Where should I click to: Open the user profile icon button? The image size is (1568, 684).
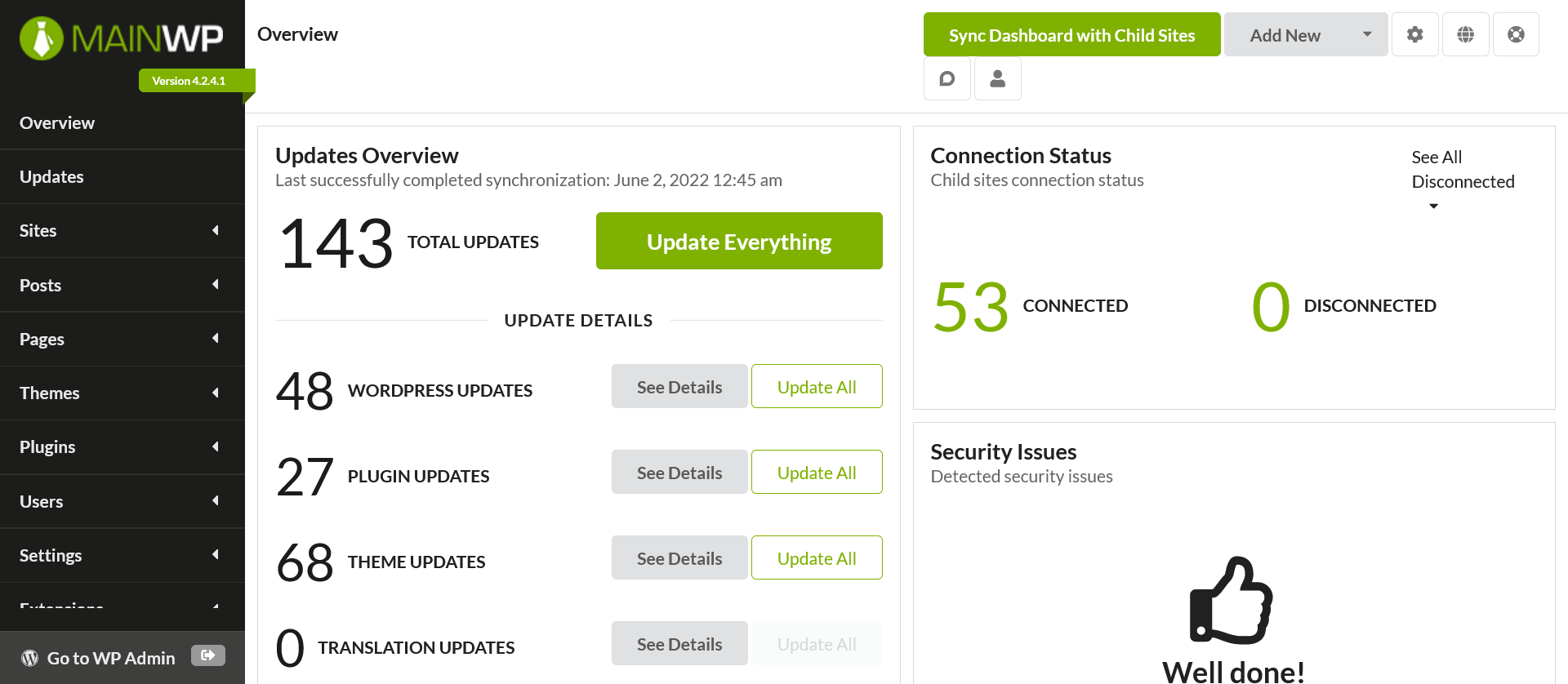pyautogui.click(x=998, y=78)
